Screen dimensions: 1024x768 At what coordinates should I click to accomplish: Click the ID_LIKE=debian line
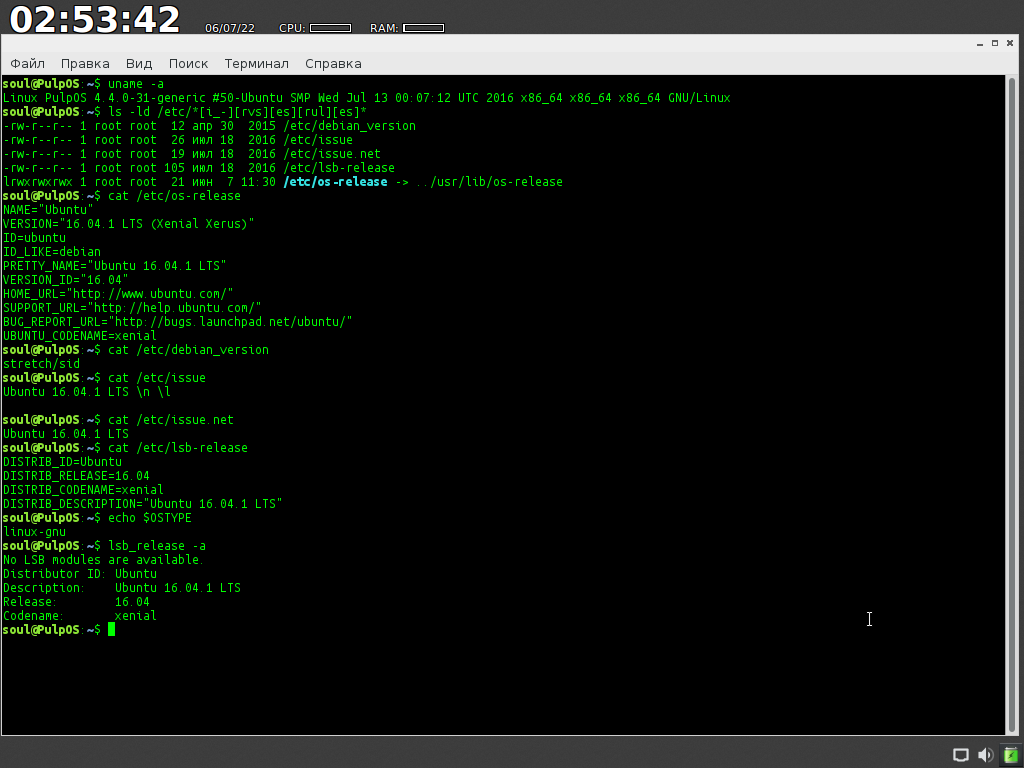click(52, 251)
